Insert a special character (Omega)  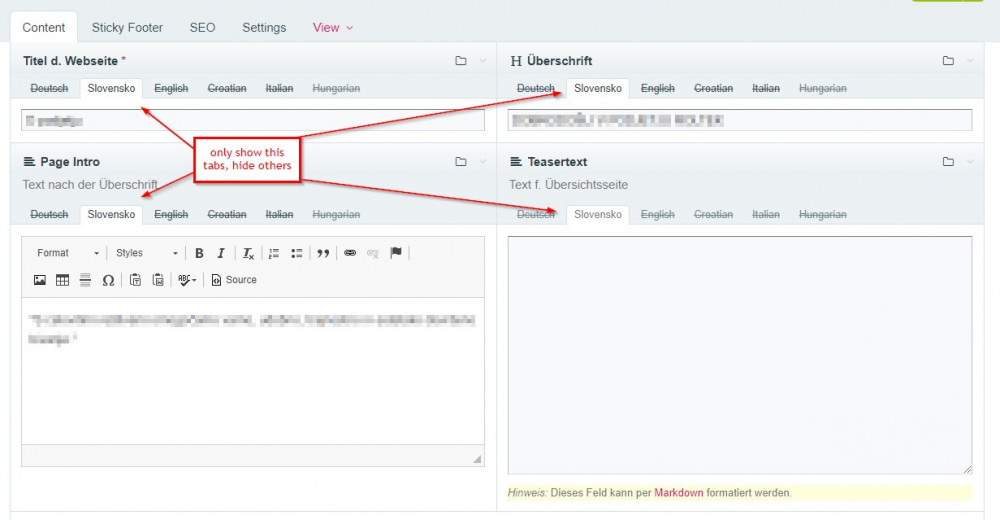tap(108, 280)
